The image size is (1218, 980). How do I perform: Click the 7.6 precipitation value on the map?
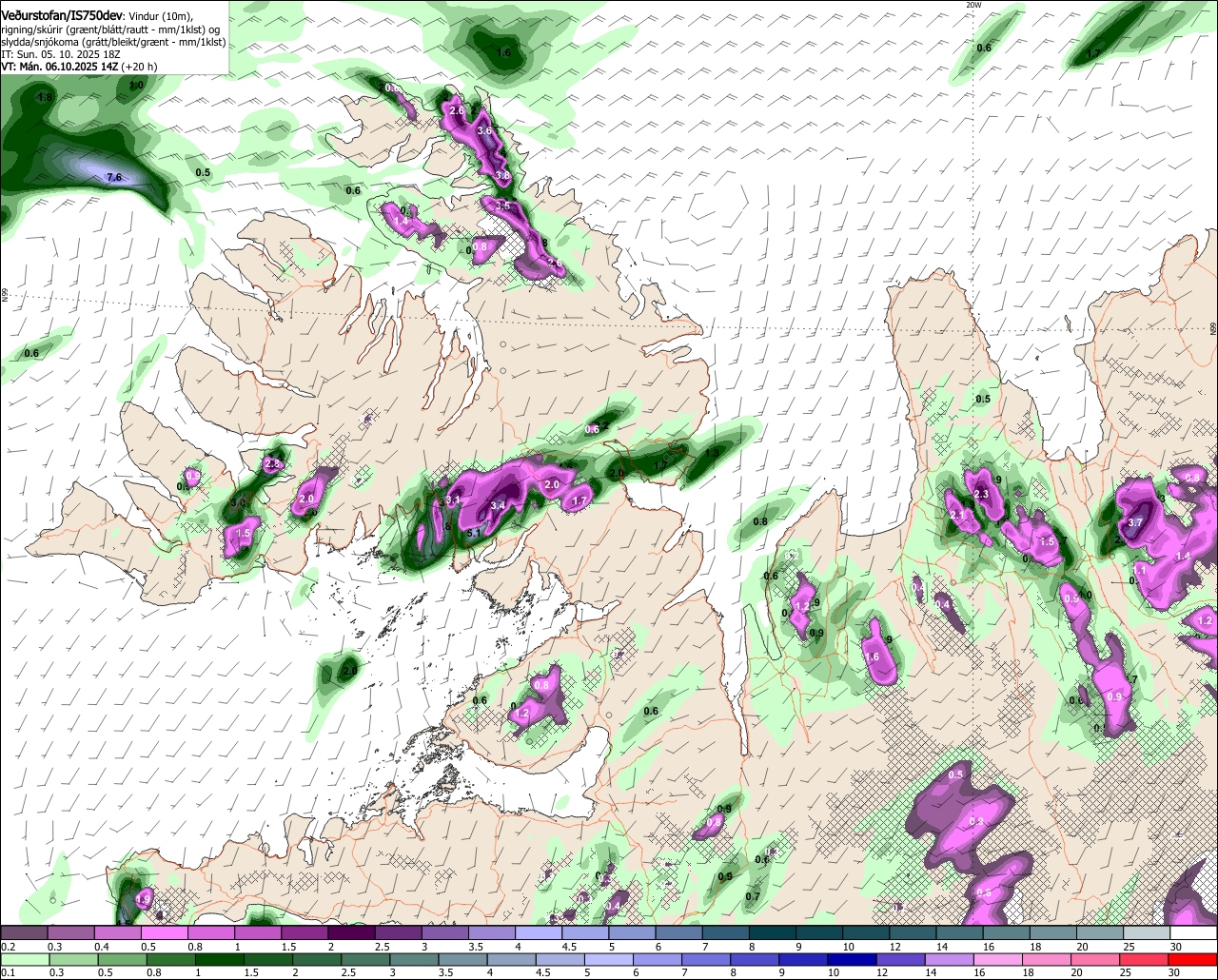[114, 177]
